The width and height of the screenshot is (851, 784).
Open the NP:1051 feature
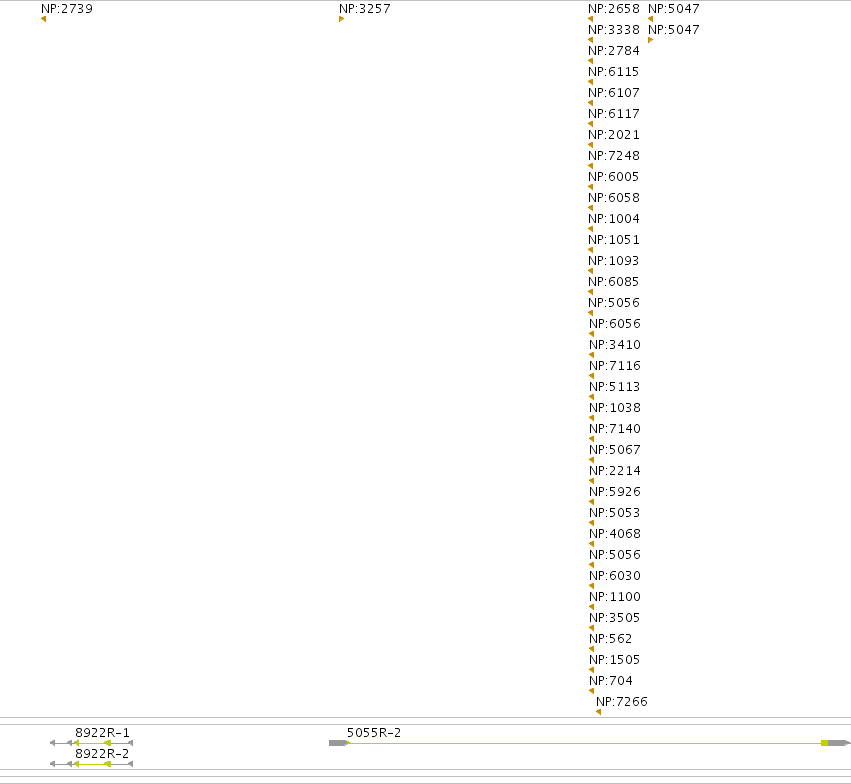pyautogui.click(x=614, y=240)
